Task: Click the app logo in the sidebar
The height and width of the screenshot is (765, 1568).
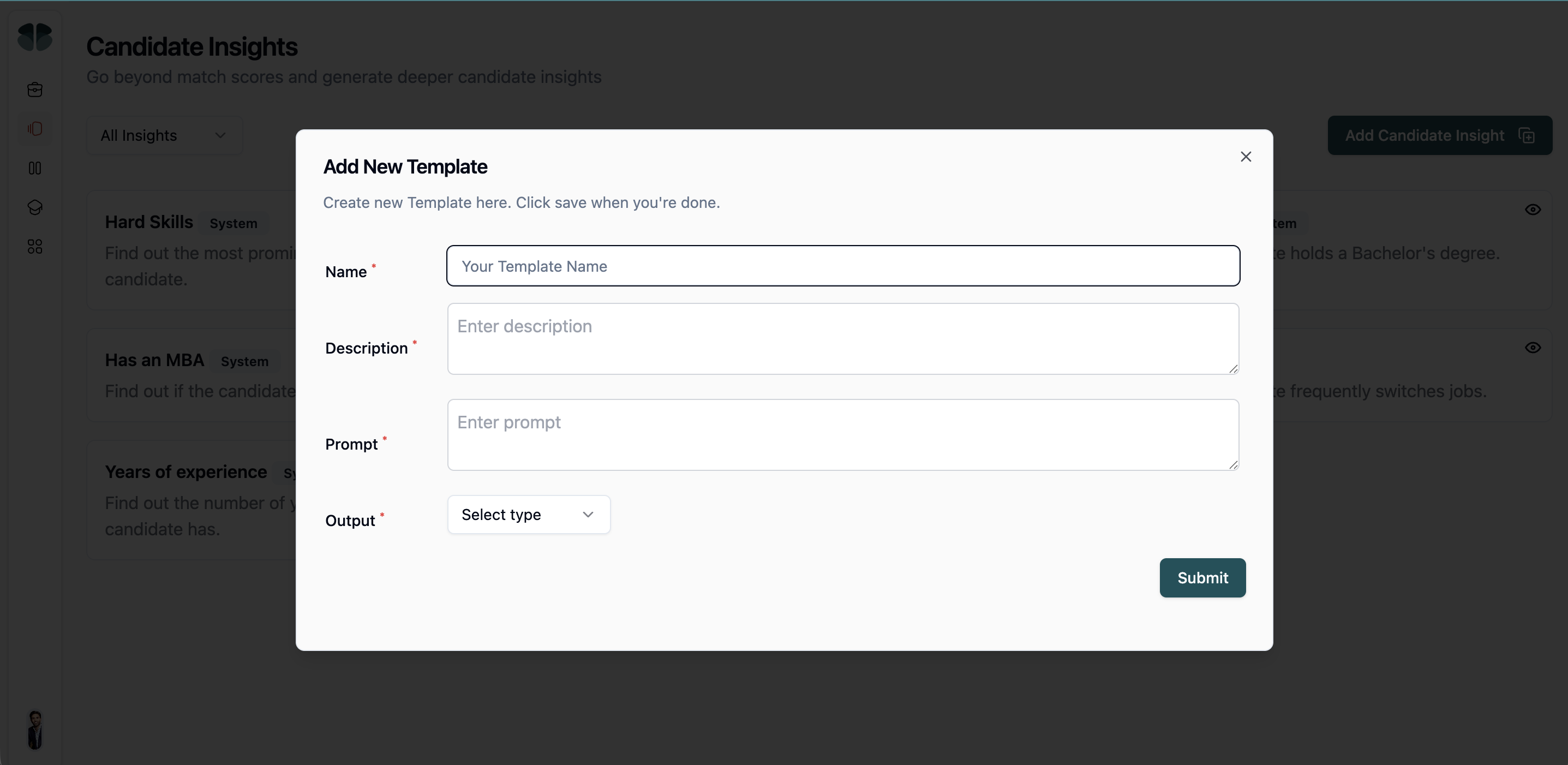Action: tap(35, 37)
